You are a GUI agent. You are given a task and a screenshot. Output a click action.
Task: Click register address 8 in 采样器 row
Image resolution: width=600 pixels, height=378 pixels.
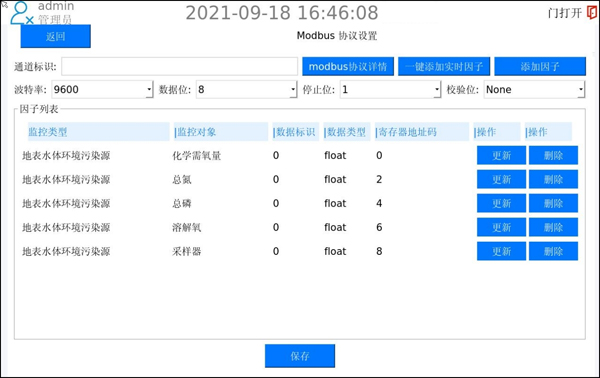(379, 251)
